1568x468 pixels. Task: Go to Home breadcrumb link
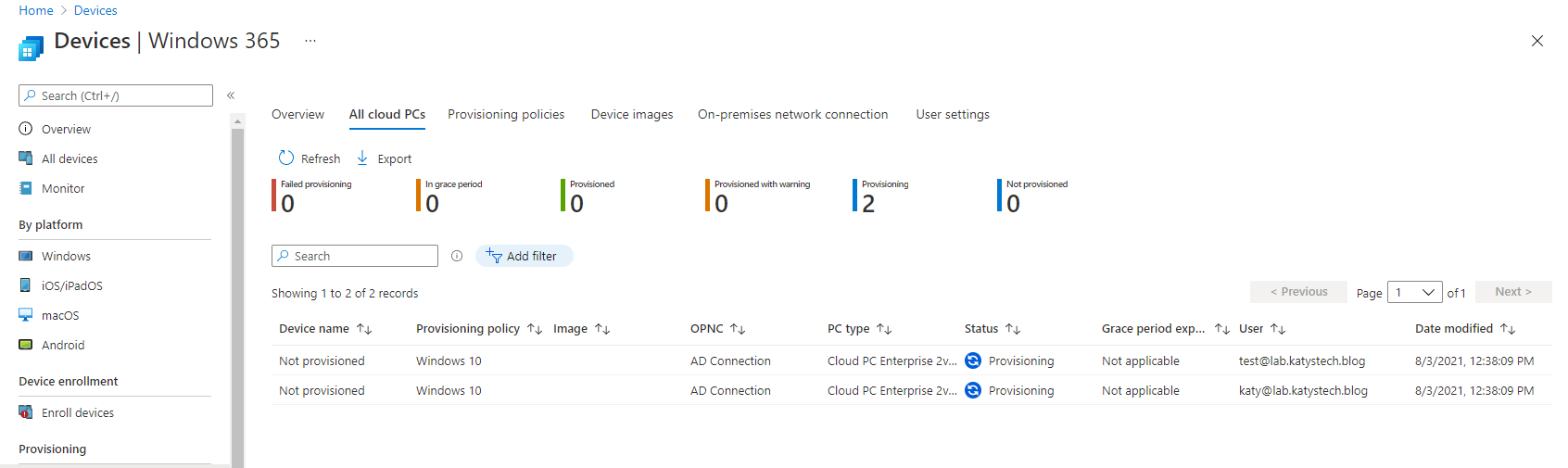pos(36,10)
